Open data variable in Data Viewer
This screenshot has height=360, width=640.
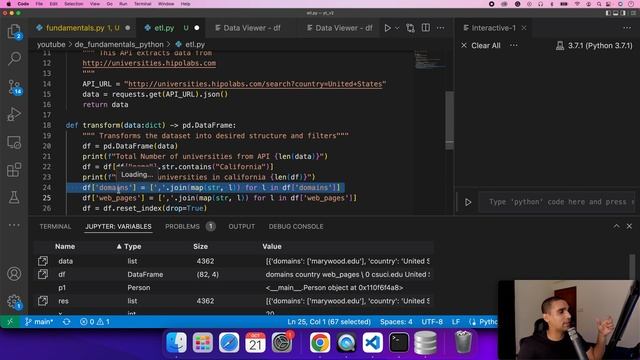point(42,261)
